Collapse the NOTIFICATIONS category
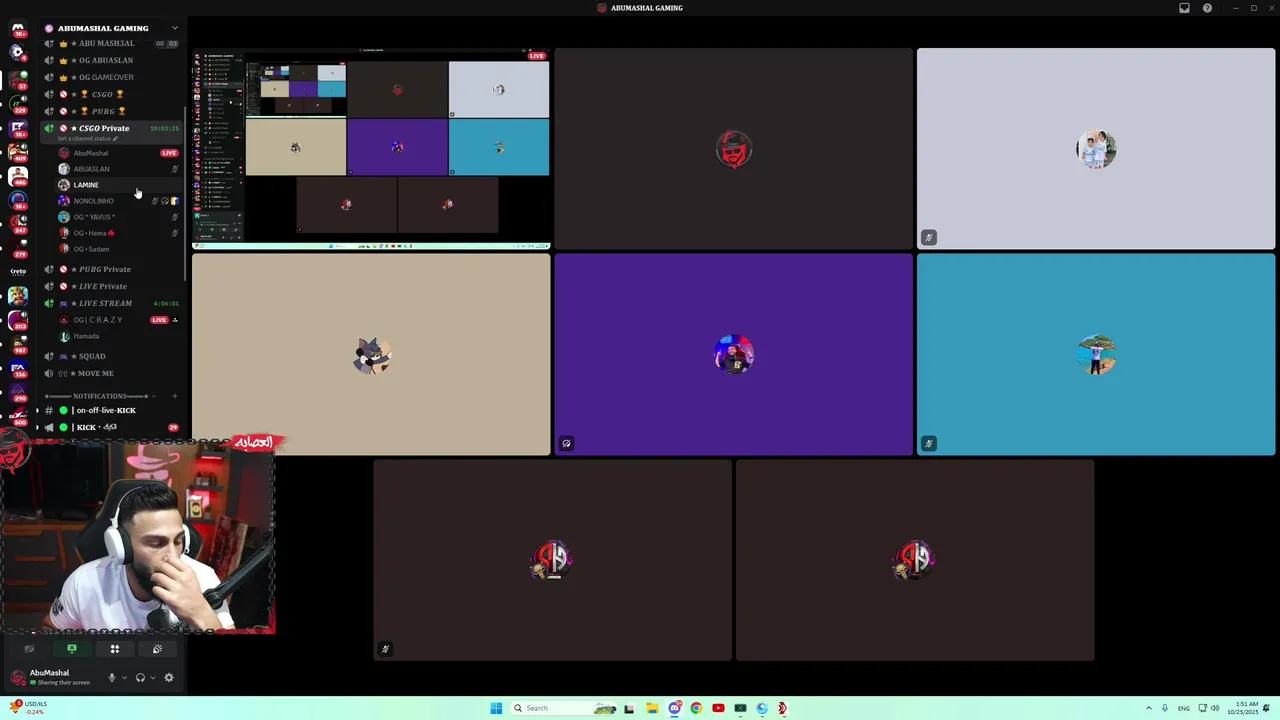This screenshot has height=720, width=1280. click(100, 396)
